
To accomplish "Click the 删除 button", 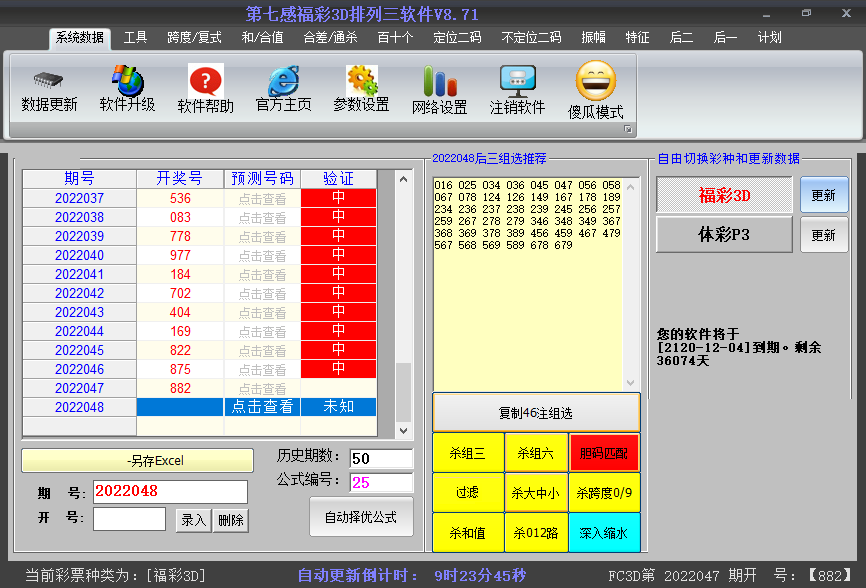I will [x=231, y=520].
